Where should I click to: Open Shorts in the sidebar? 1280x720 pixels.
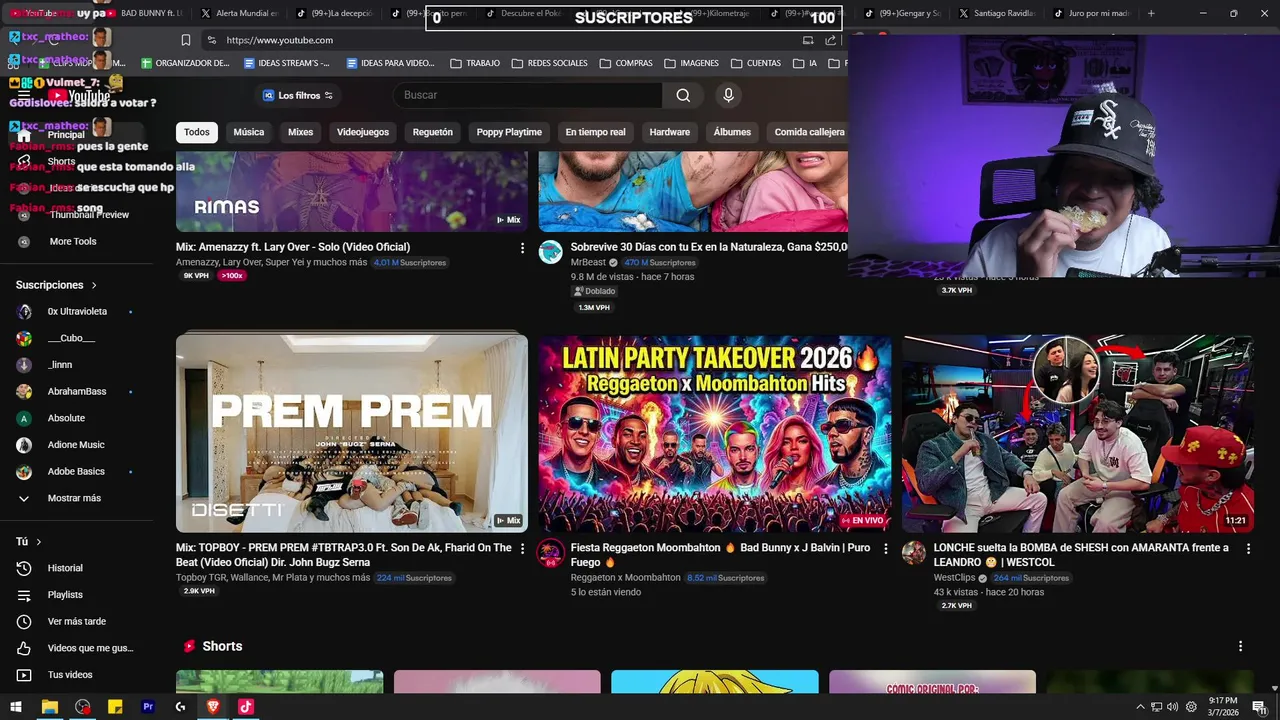click(x=61, y=161)
